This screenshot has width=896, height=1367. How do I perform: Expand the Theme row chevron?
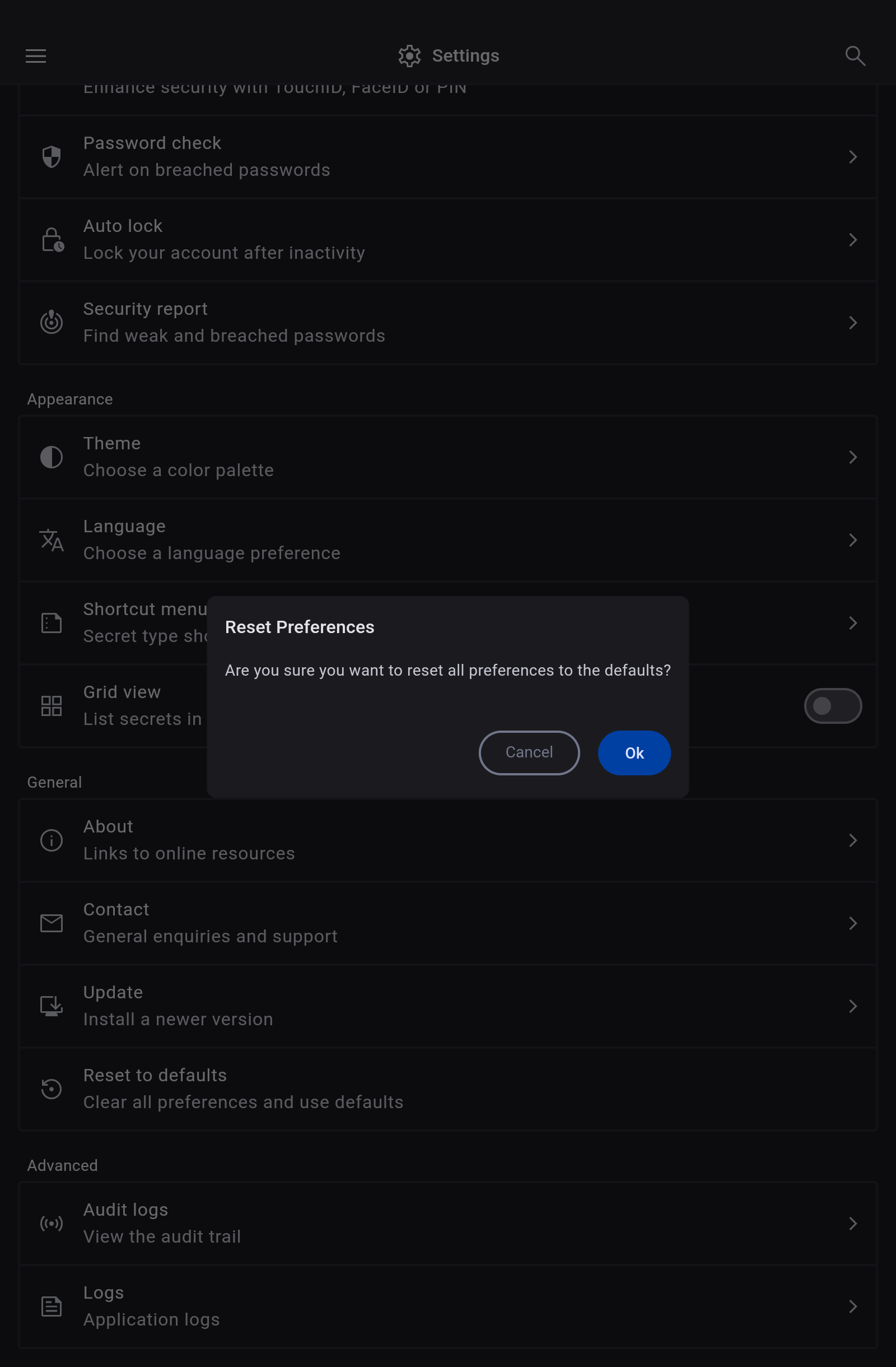[x=853, y=457]
